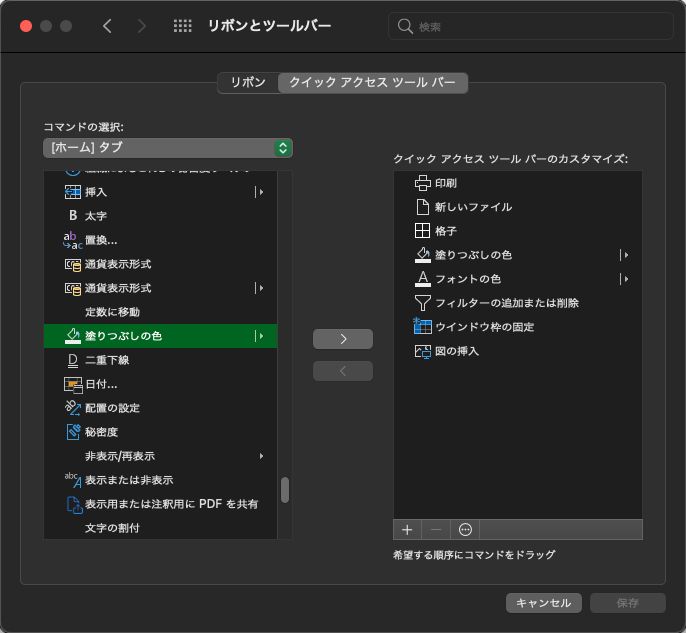Select the 二重下線 double underline icon

72,360
